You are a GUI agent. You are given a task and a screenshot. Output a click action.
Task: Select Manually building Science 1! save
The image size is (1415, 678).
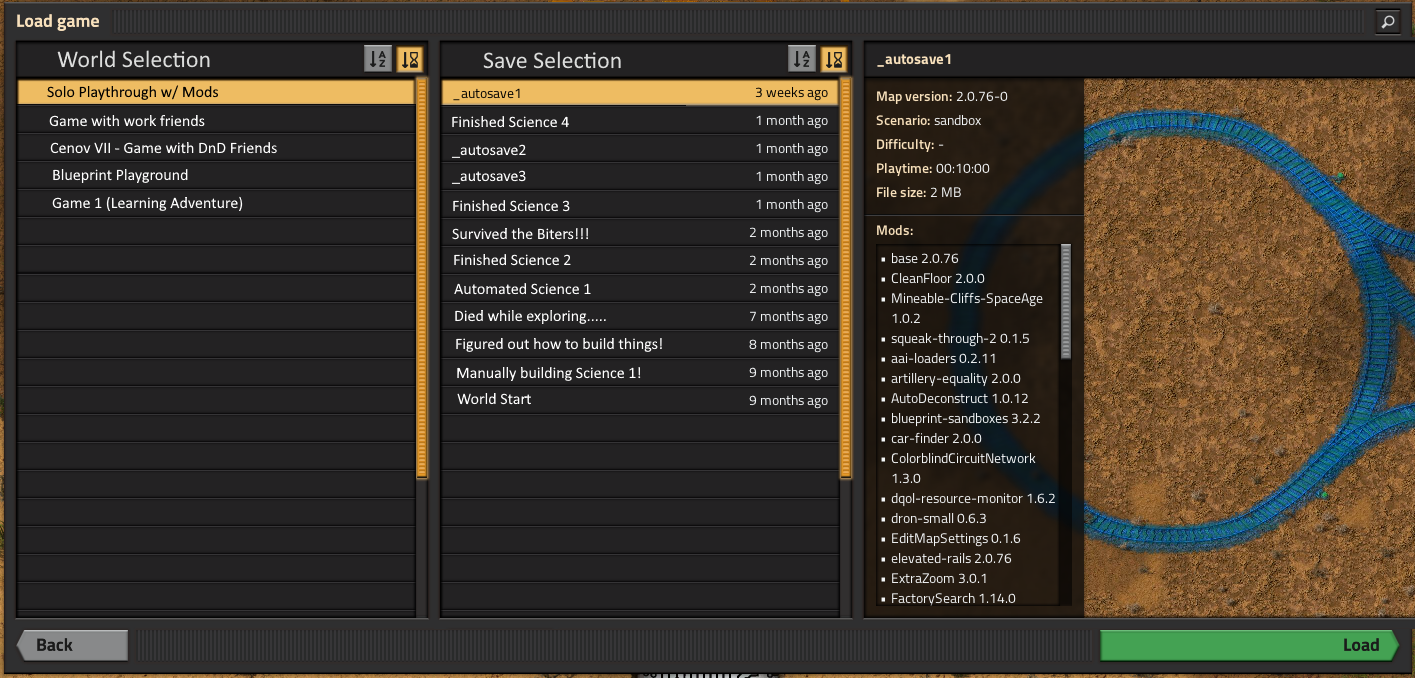coord(640,372)
